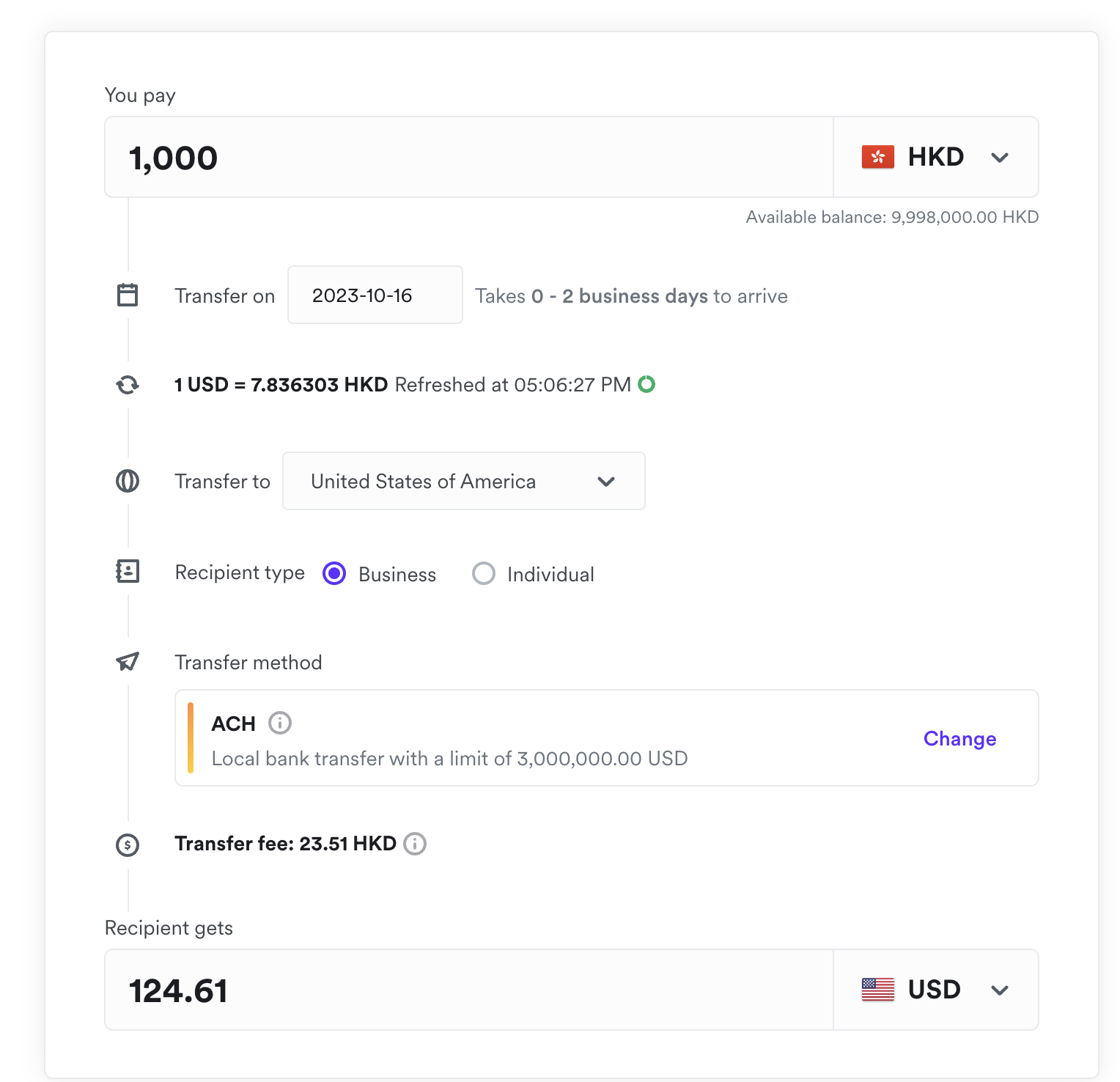
Task: Click Change to switch transfer method
Action: click(959, 738)
